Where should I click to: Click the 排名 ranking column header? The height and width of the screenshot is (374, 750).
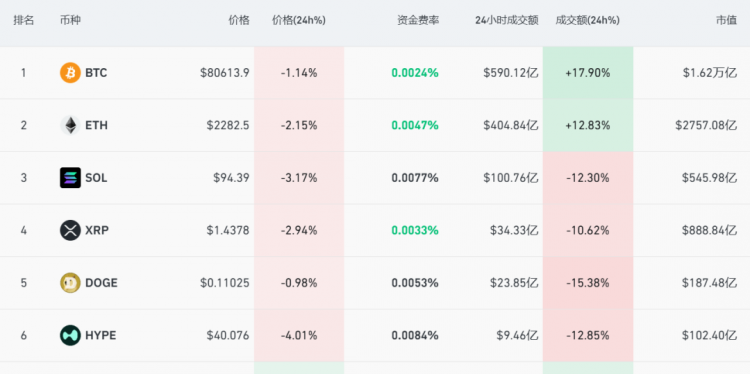click(23, 20)
